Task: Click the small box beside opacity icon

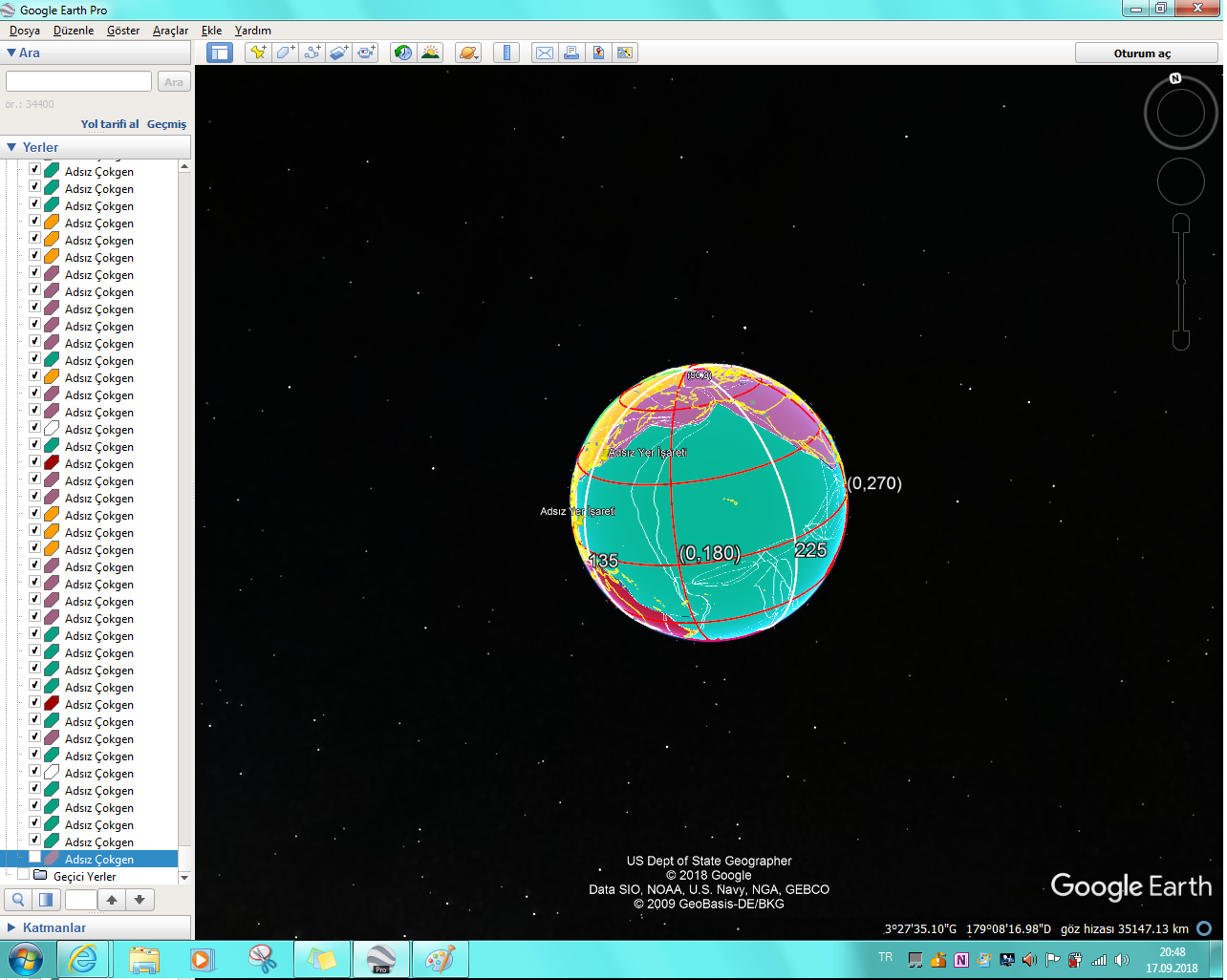Action: 80,900
